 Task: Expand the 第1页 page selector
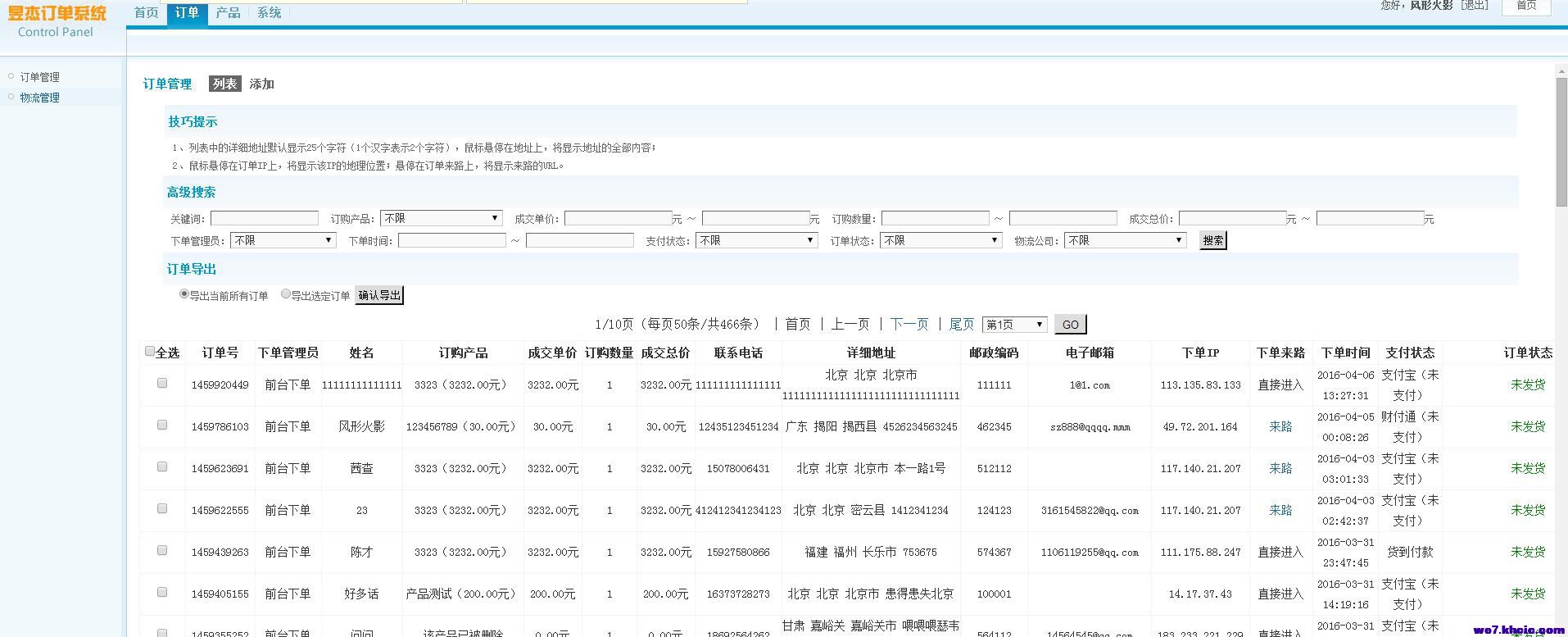tap(1015, 325)
